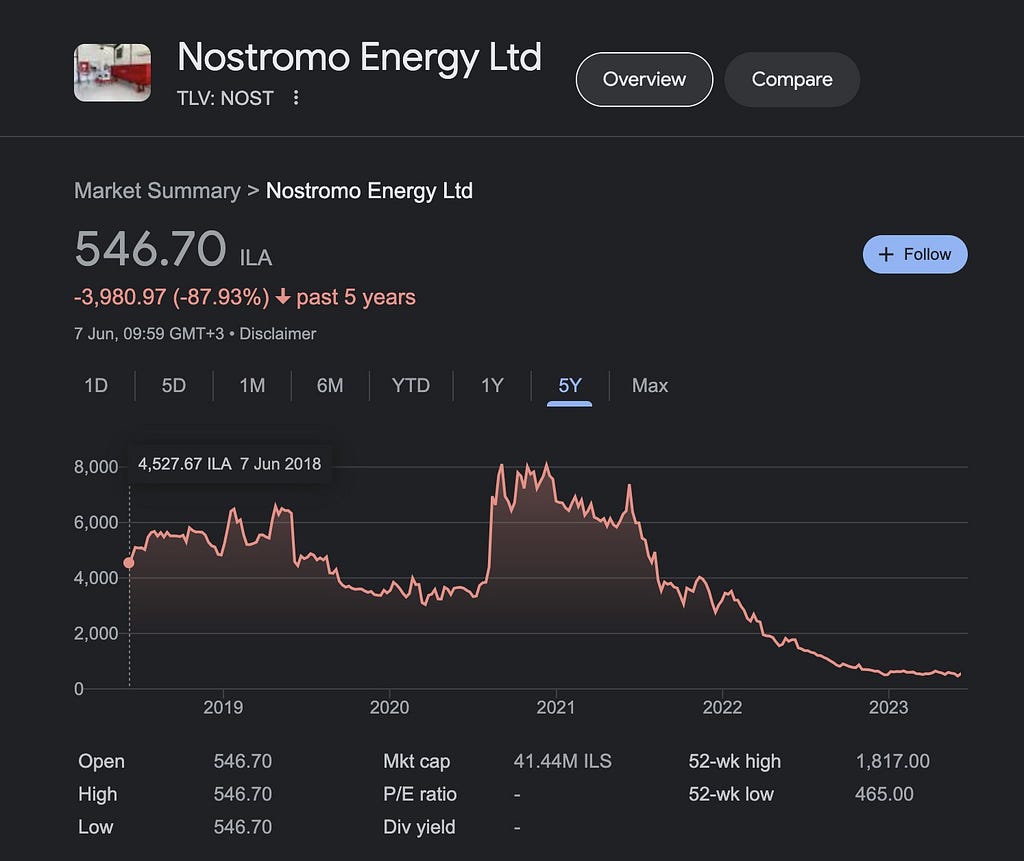Click the Mkt cap value 41.44M ILS
Viewport: 1024px width, 861px height.
(x=562, y=761)
